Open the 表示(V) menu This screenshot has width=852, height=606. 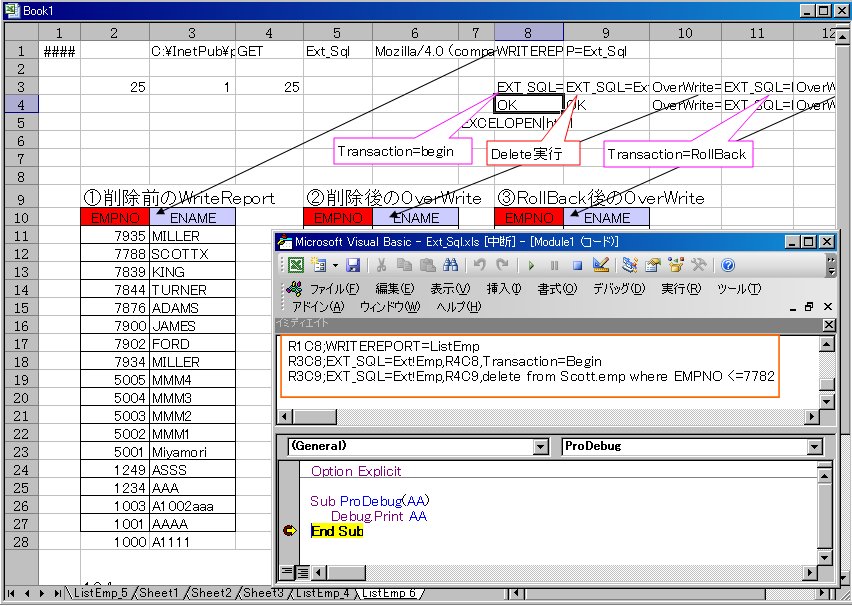tap(450, 289)
